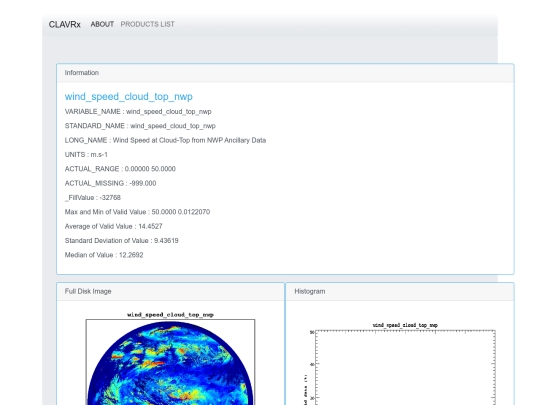
Task: Click the Full Disk Image panel header
Action: pyautogui.click(x=170, y=291)
